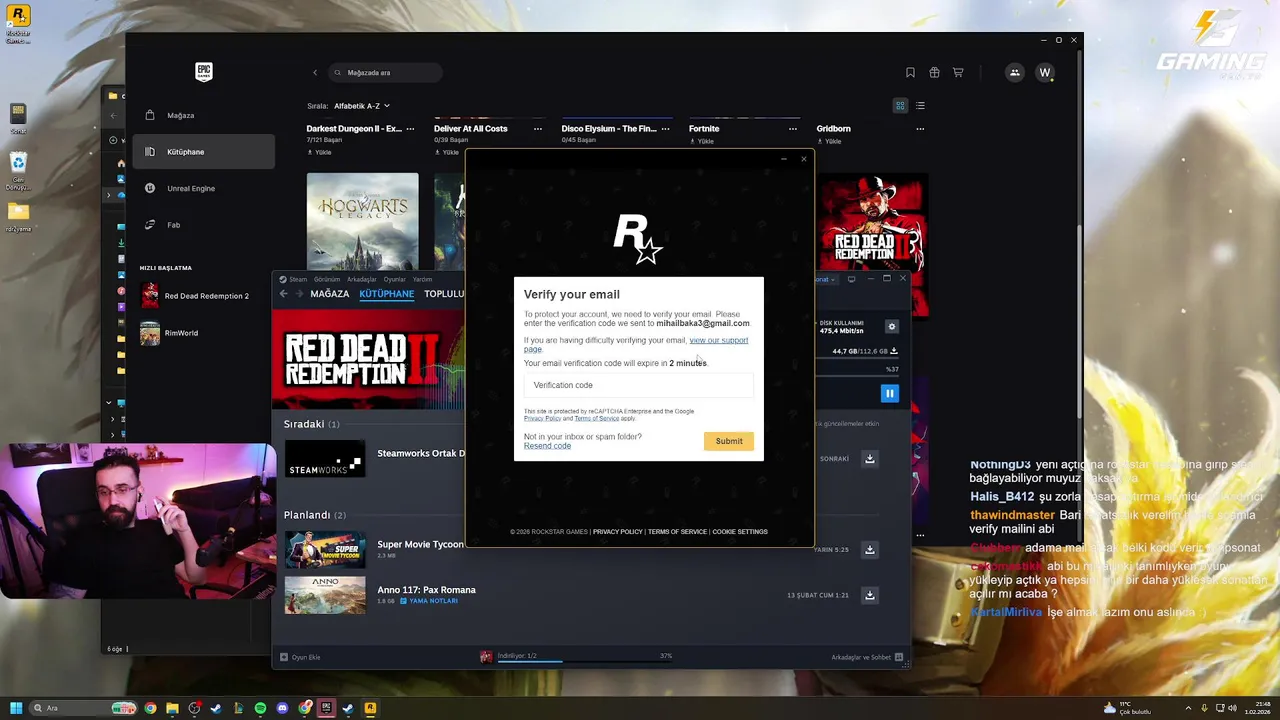Viewport: 1280px width, 720px height.
Task: Open File Explorer from the taskbar
Action: 172,708
